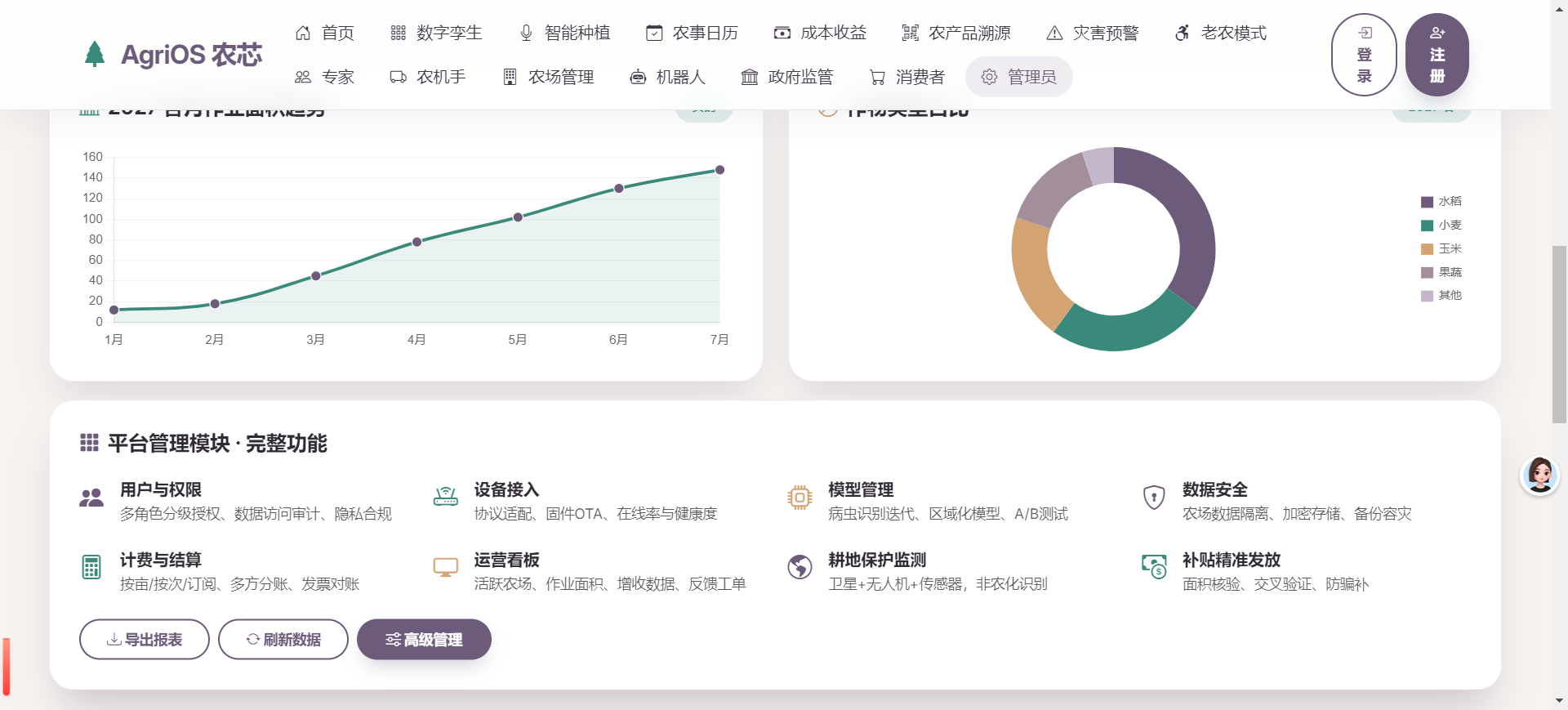Open the 智能种植 menu item

pos(564,33)
